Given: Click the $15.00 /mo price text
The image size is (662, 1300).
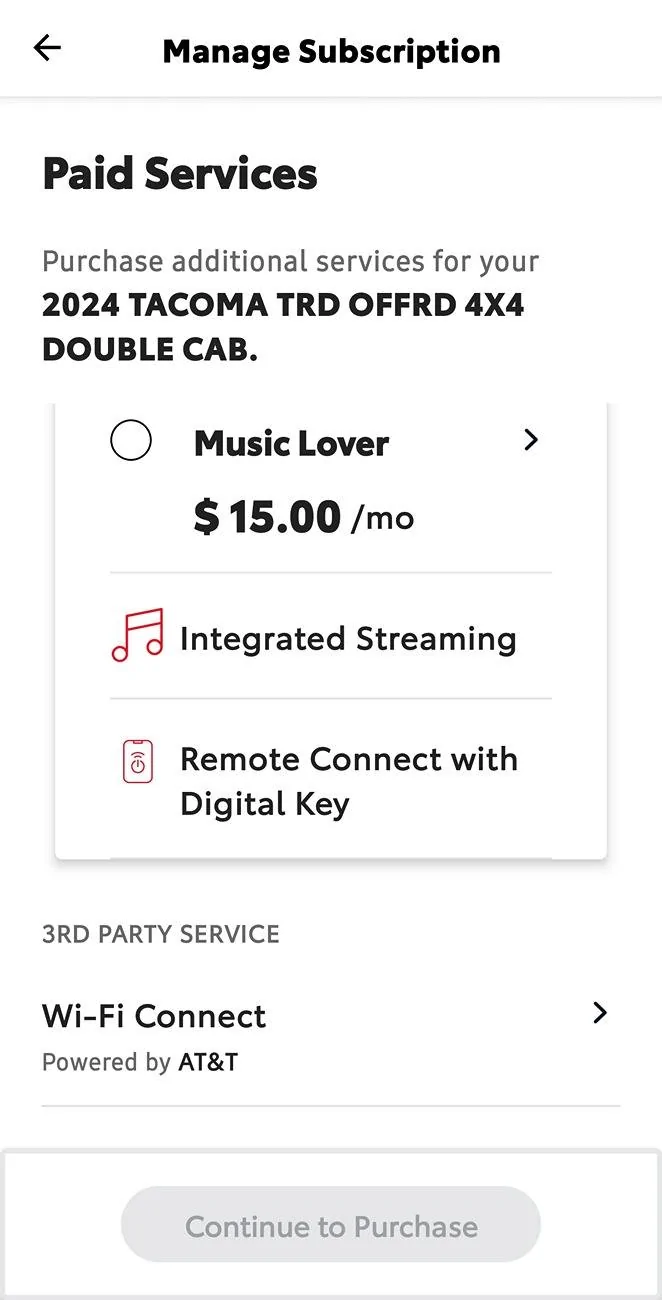Looking at the screenshot, I should (x=303, y=517).
